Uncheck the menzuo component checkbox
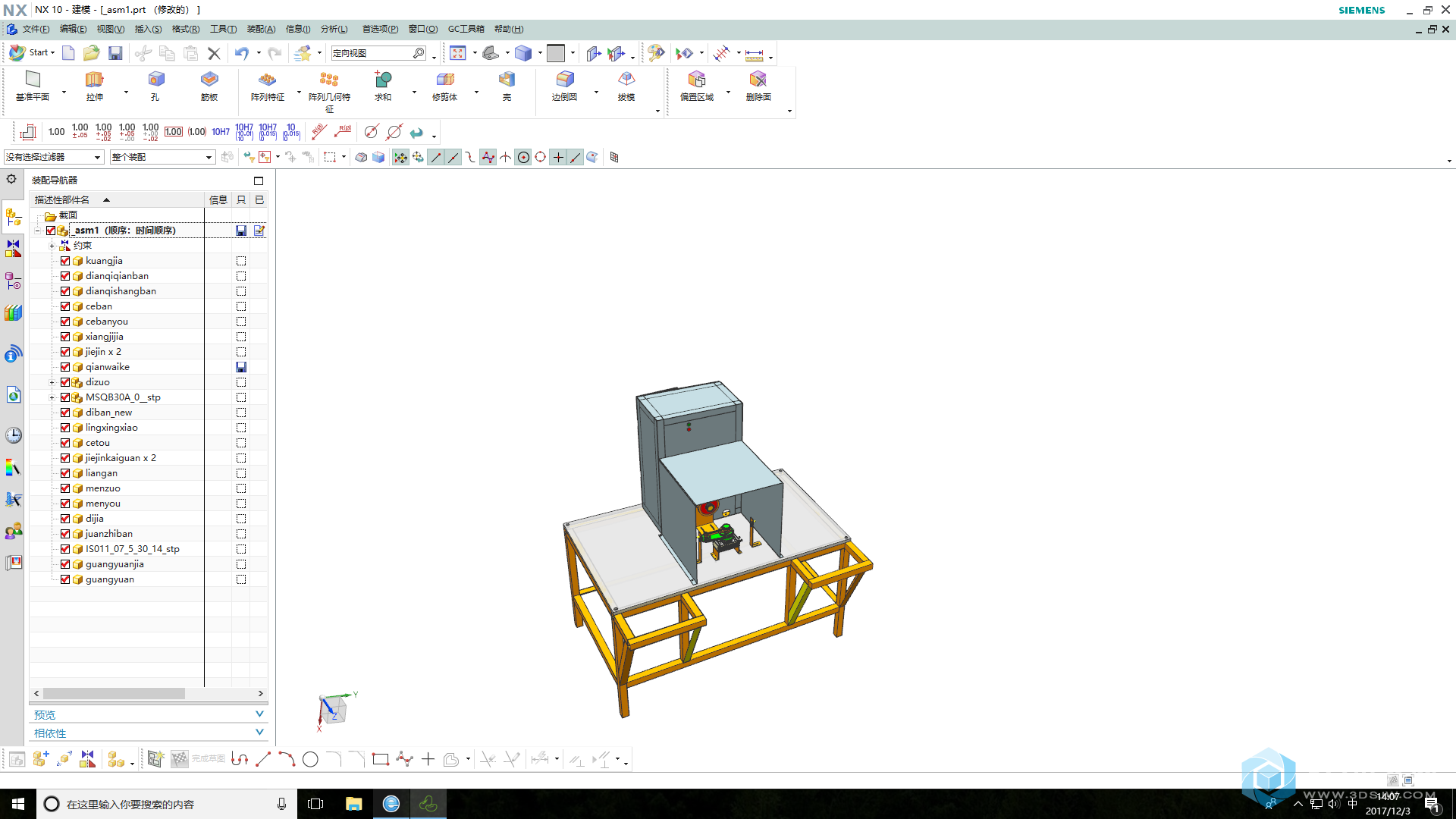This screenshot has height=819, width=1456. [x=65, y=488]
